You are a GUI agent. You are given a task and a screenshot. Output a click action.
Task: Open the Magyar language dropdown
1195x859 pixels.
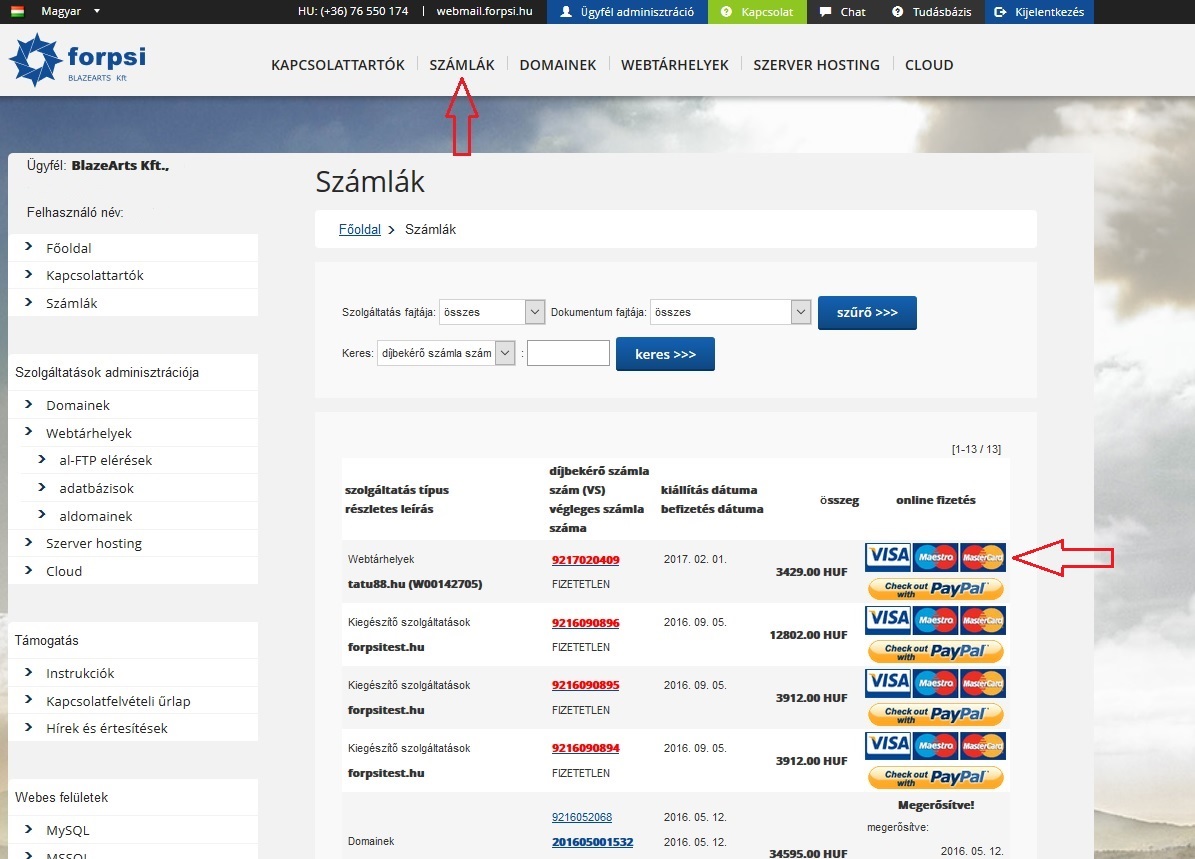click(70, 11)
